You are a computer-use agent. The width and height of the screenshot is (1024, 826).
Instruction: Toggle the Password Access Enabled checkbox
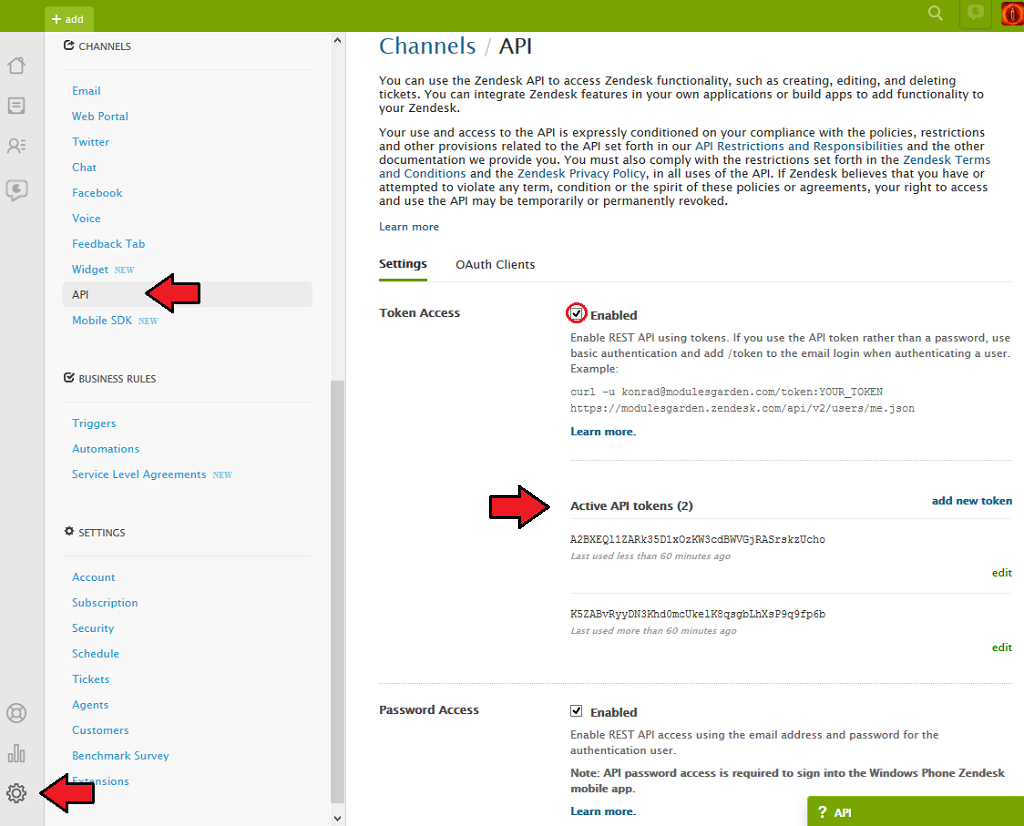point(576,711)
